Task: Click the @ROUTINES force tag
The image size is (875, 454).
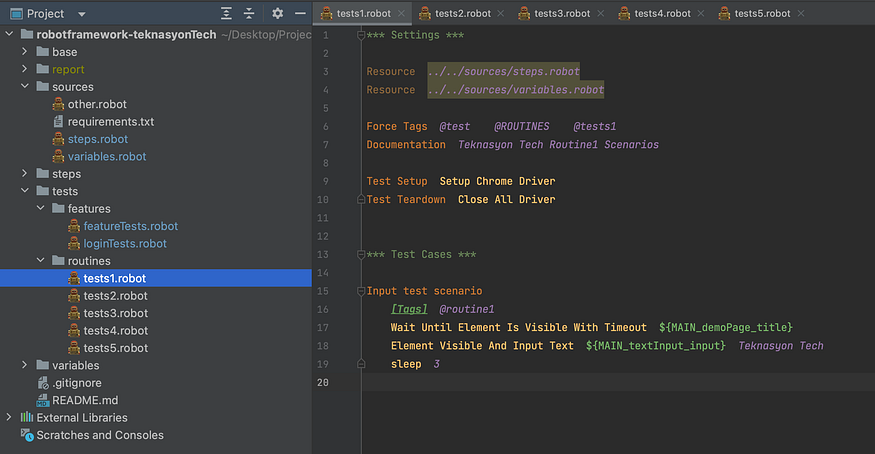Action: click(522, 127)
